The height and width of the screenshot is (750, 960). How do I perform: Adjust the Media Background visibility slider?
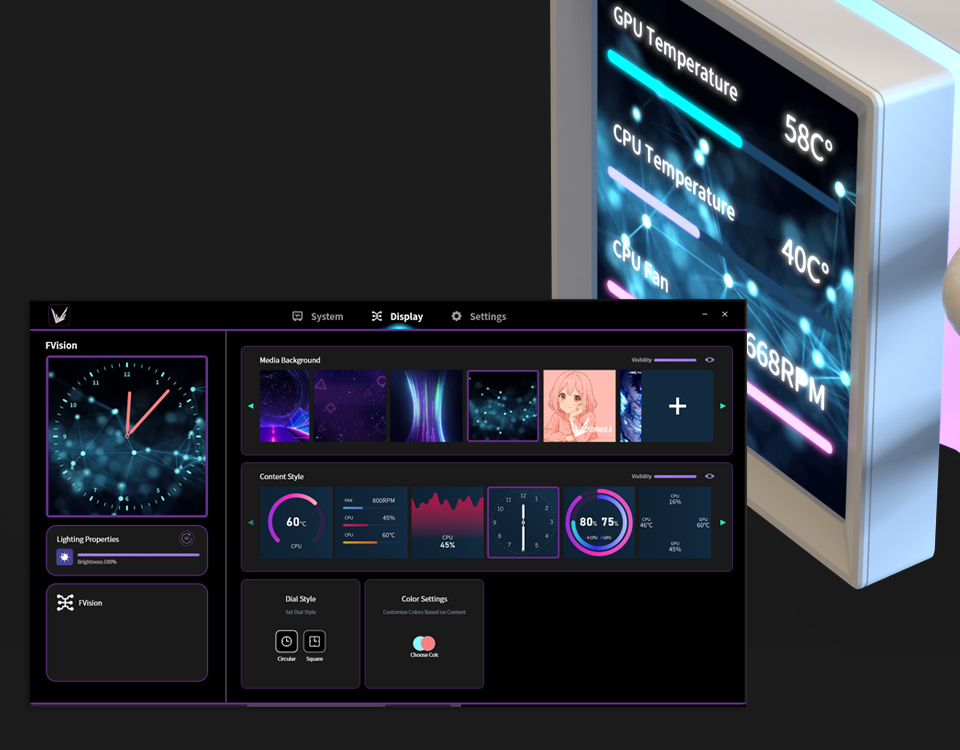click(675, 360)
